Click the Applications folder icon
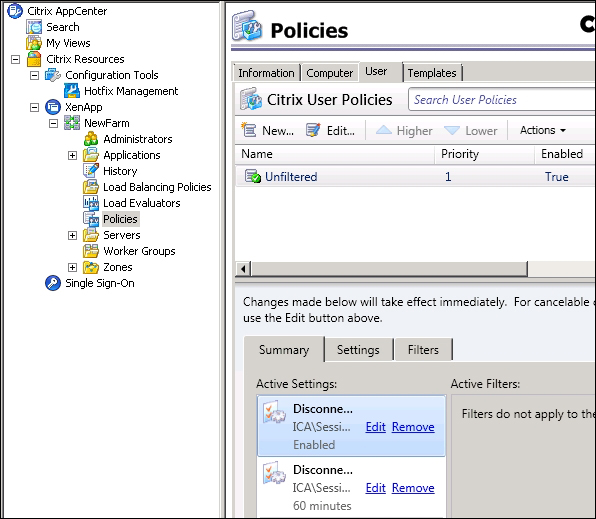This screenshot has height=519, width=596. coord(91,155)
